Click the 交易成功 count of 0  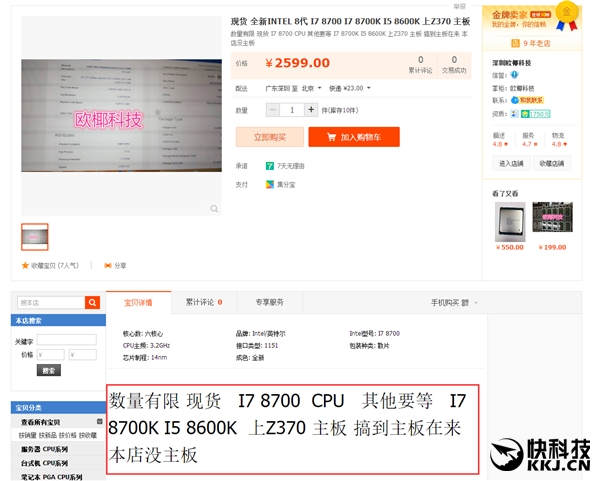click(454, 60)
